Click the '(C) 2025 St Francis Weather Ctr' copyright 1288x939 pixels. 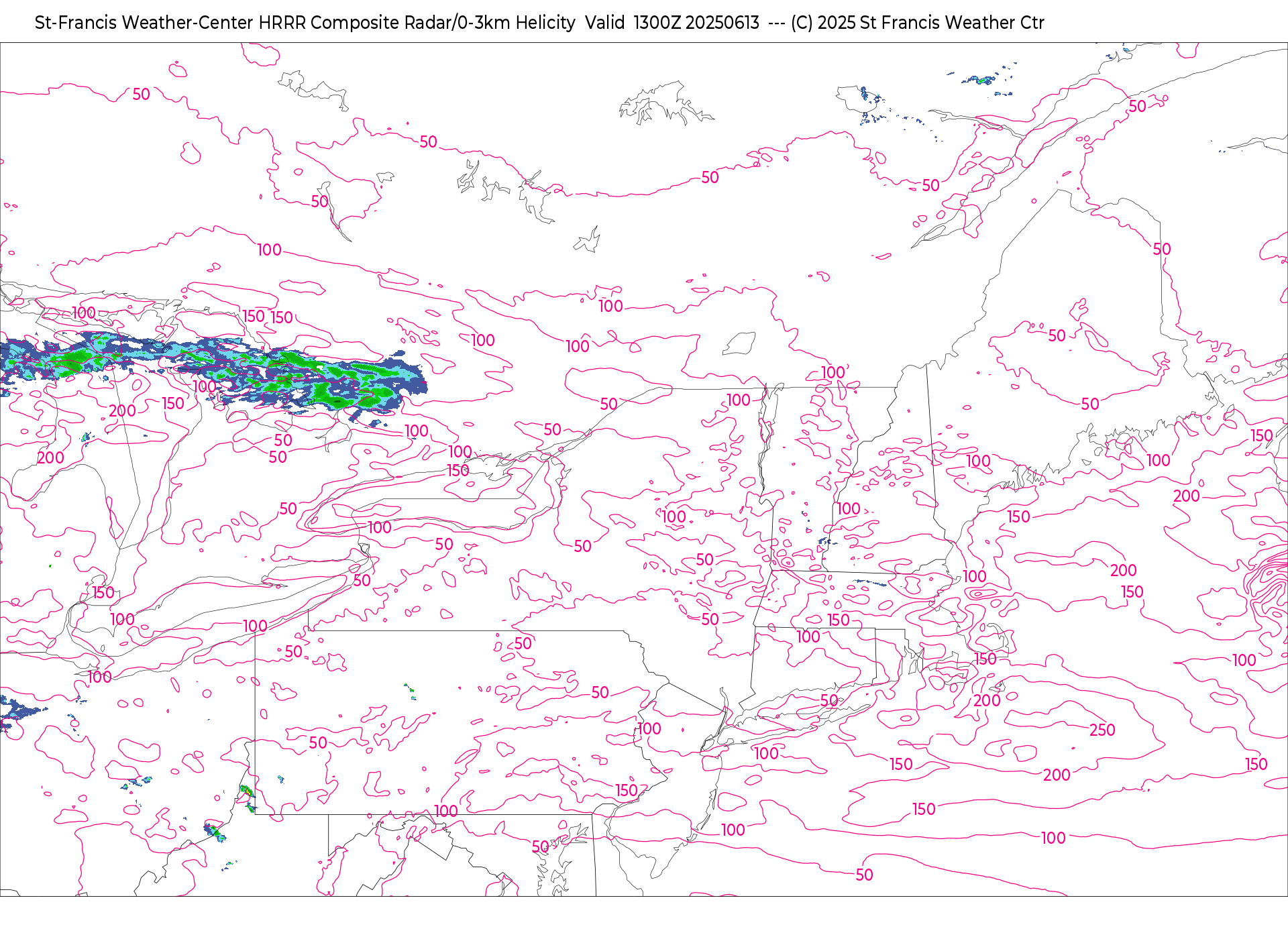[x=918, y=23]
